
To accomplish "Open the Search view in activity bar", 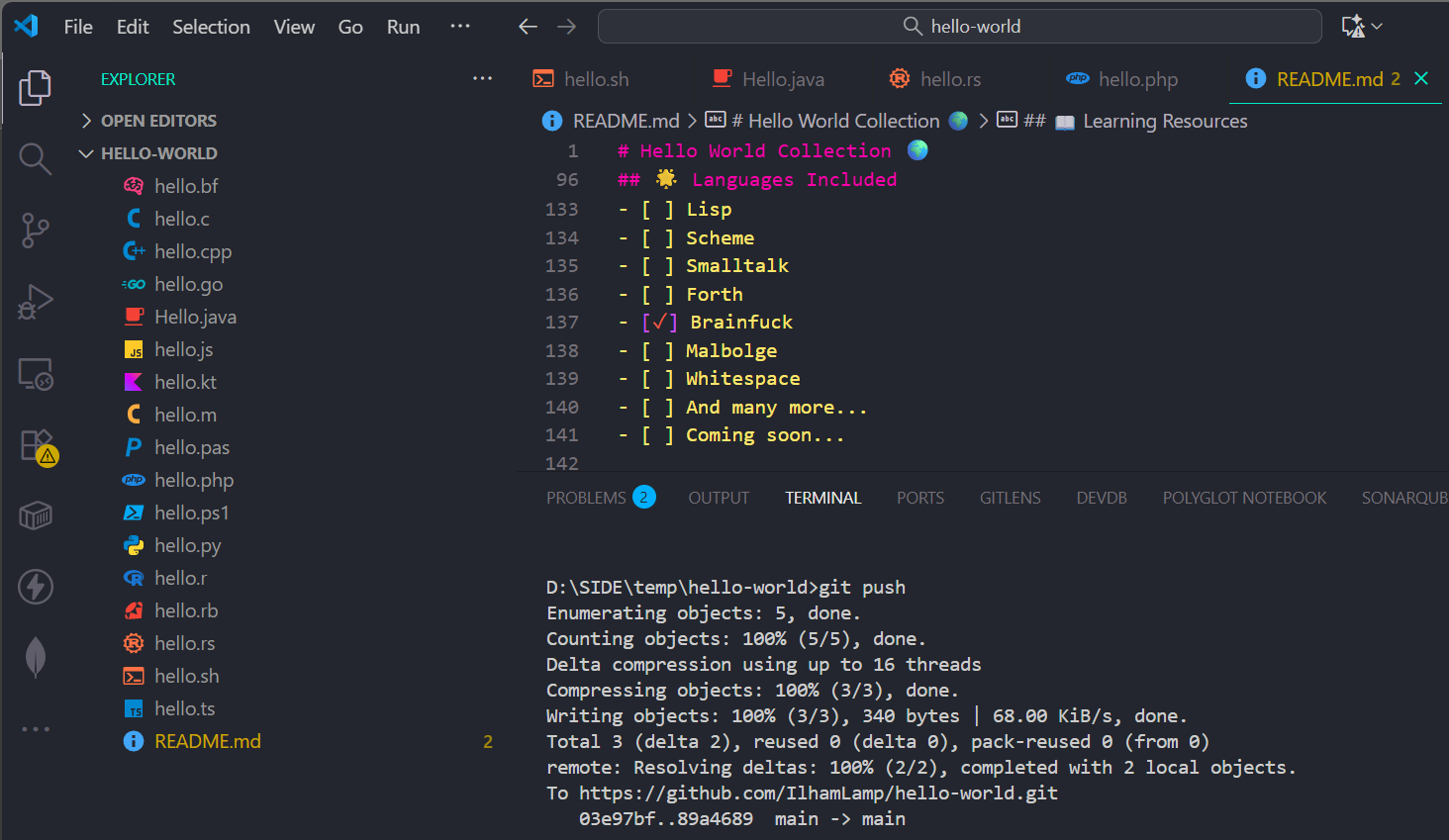I will click(x=35, y=158).
